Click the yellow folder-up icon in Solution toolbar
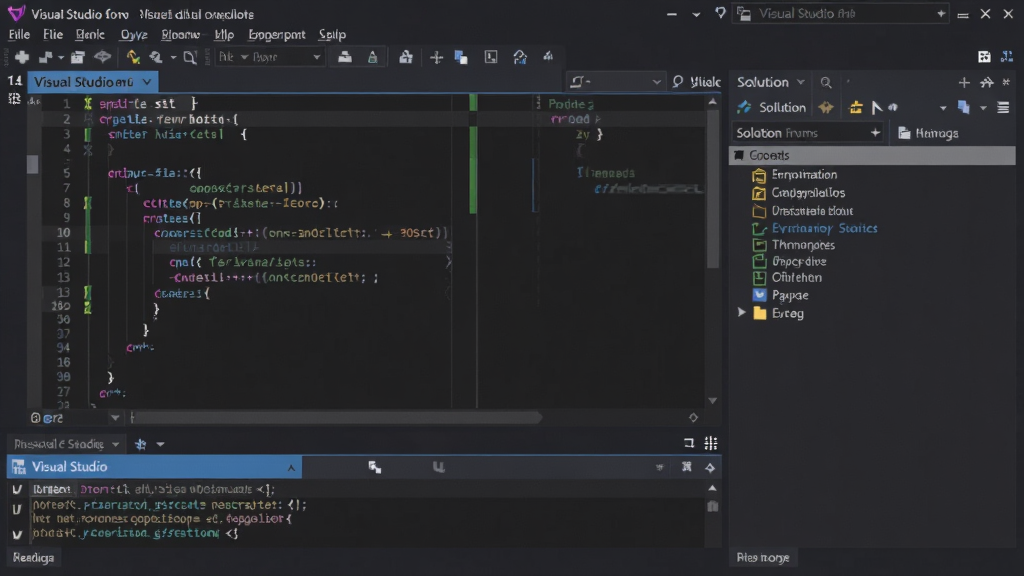 click(856, 107)
